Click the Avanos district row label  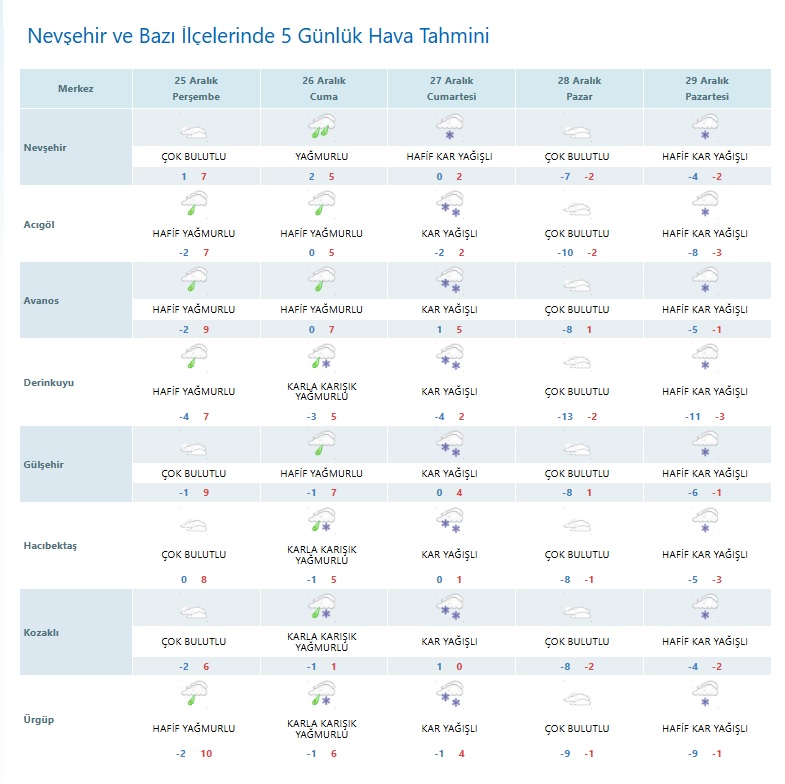42,300
